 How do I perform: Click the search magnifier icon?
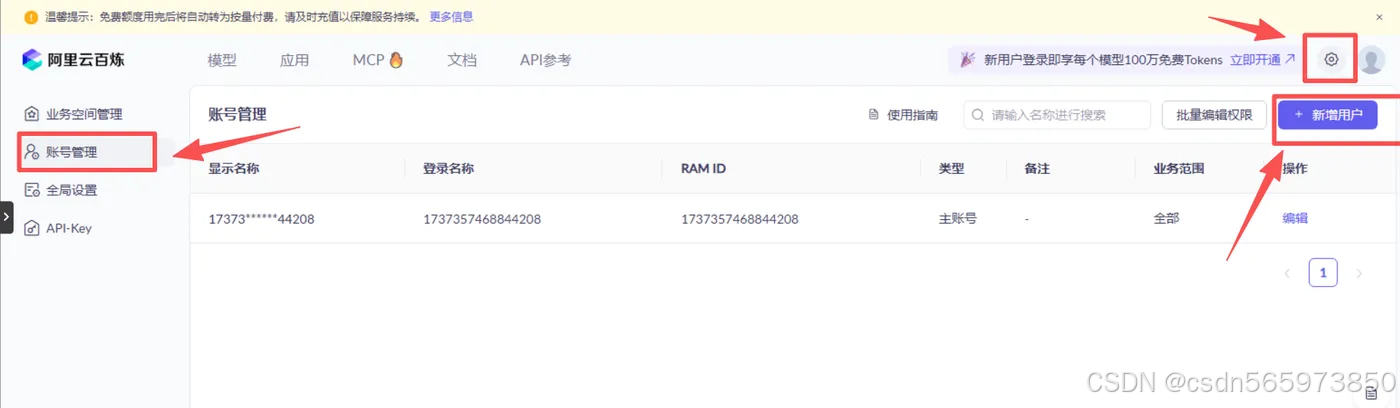979,115
